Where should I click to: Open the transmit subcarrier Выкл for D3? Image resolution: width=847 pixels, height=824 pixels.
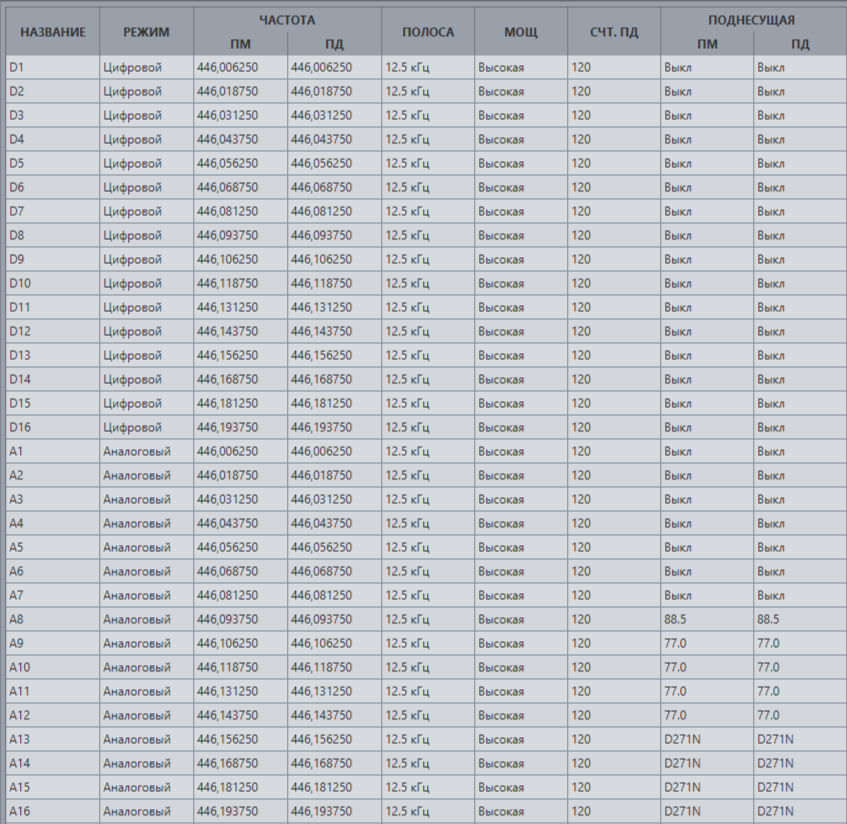pyautogui.click(x=800, y=115)
